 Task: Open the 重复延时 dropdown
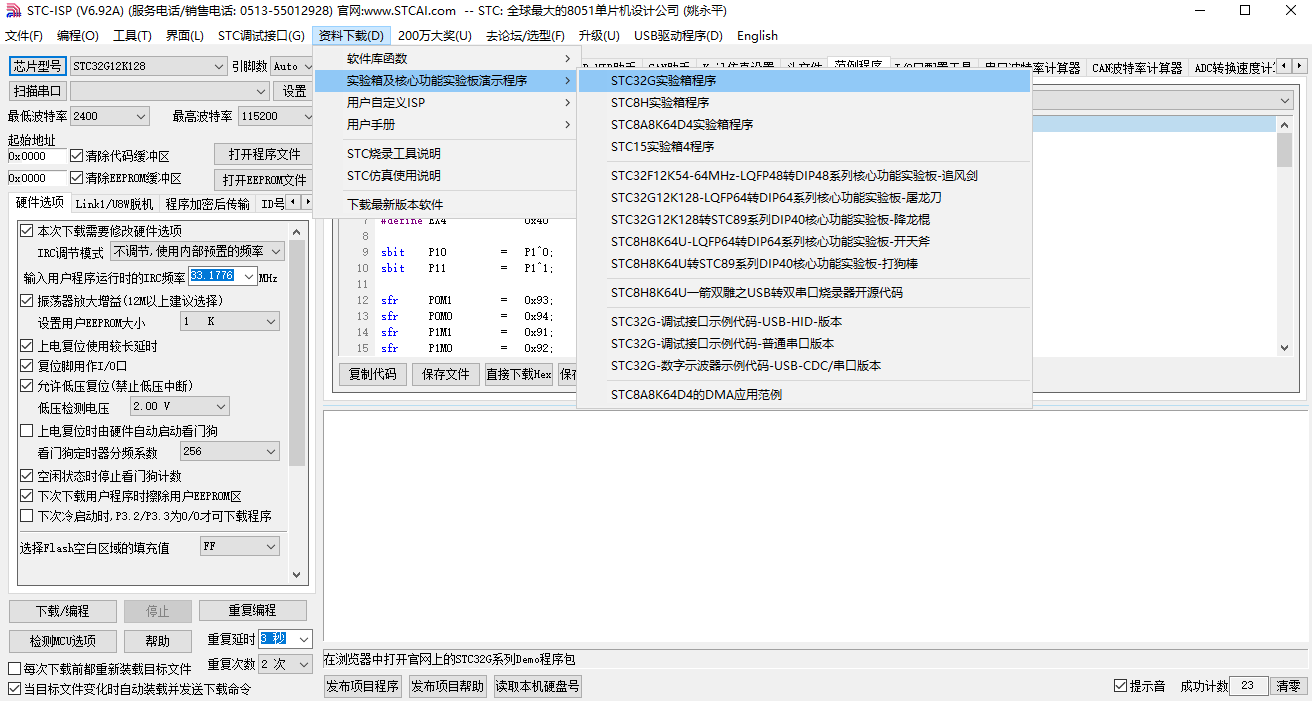[x=286, y=639]
